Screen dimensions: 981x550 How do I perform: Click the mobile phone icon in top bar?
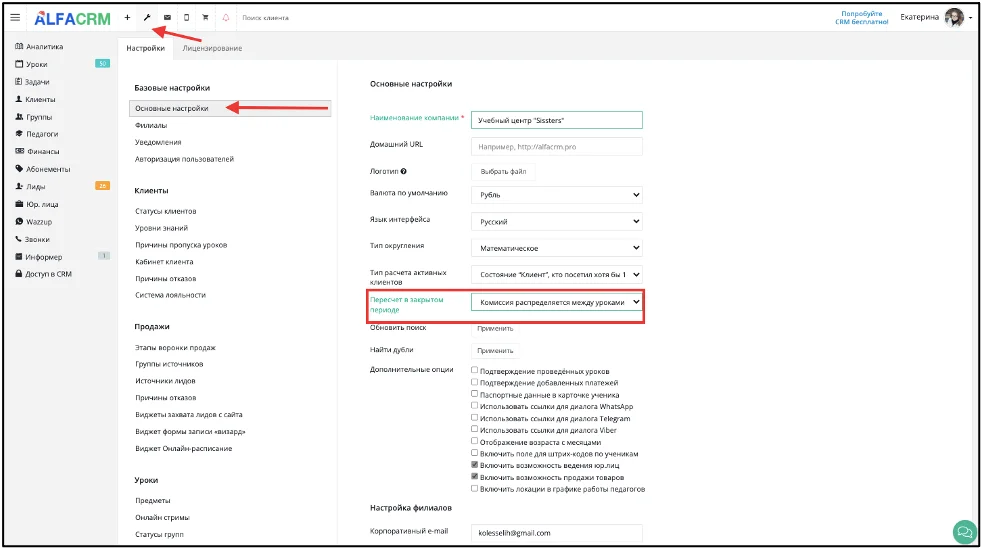(x=186, y=18)
